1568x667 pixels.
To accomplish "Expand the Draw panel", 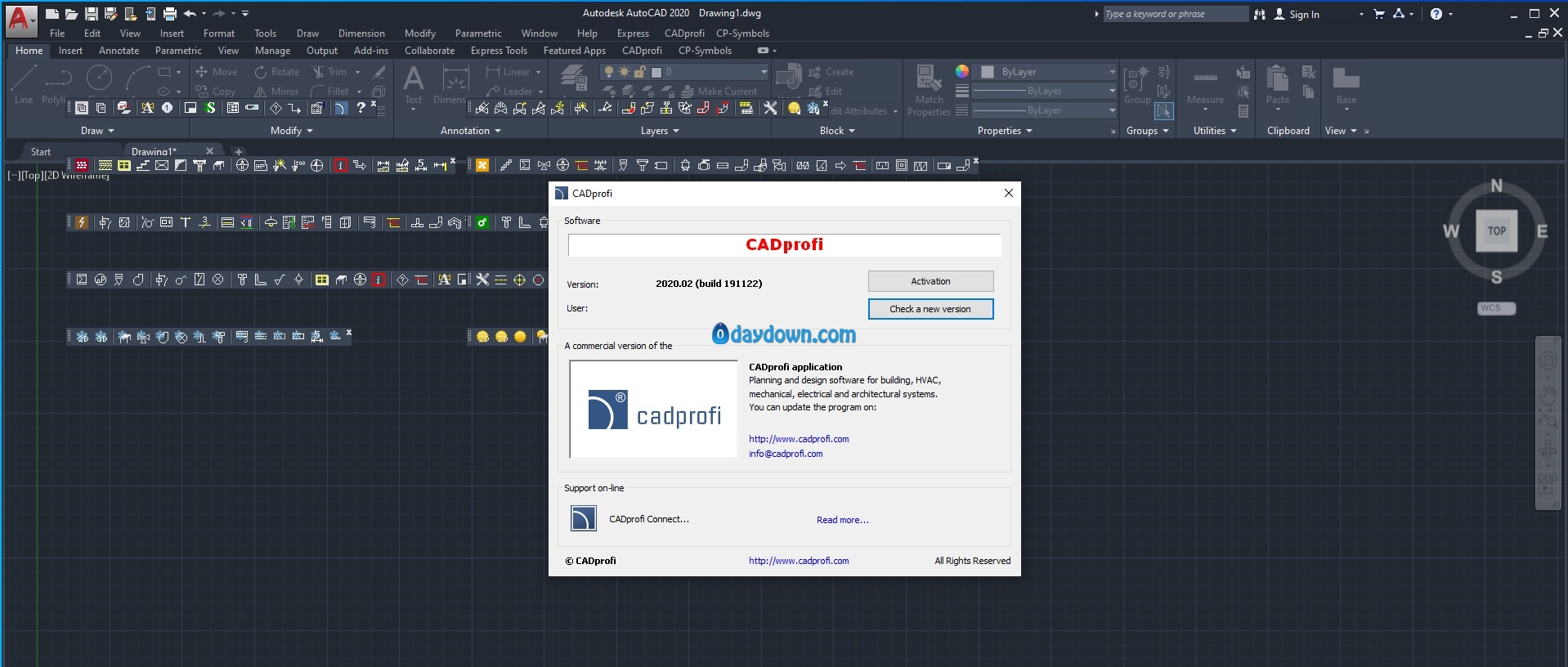I will 97,131.
